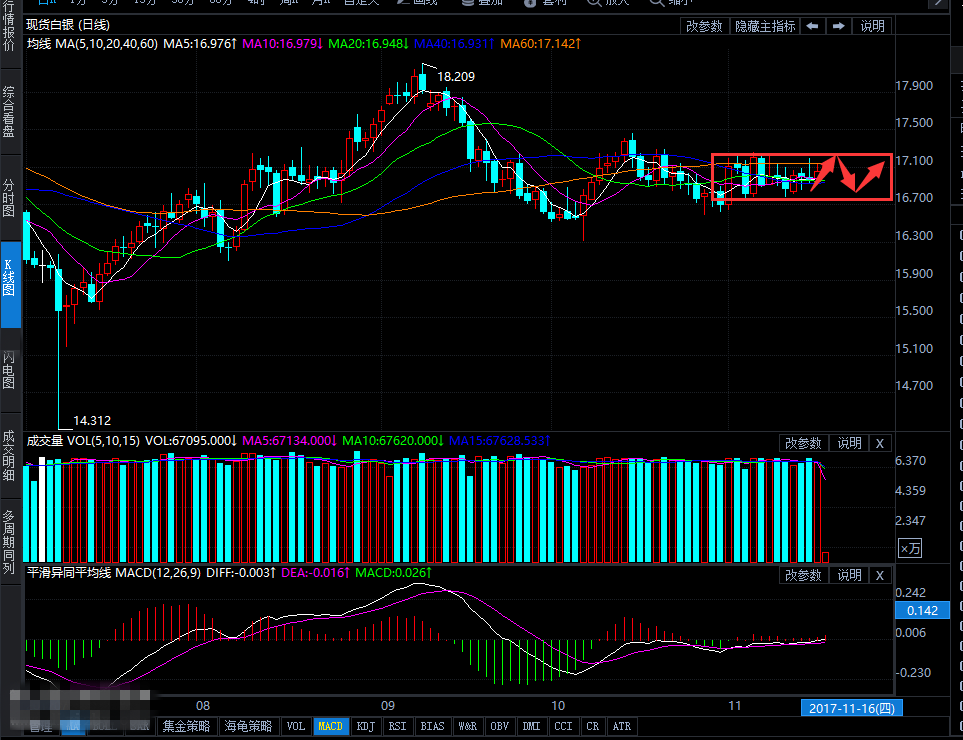Click 改参数 in the MACD panel
Screen dimensions: 963x740
click(x=803, y=575)
